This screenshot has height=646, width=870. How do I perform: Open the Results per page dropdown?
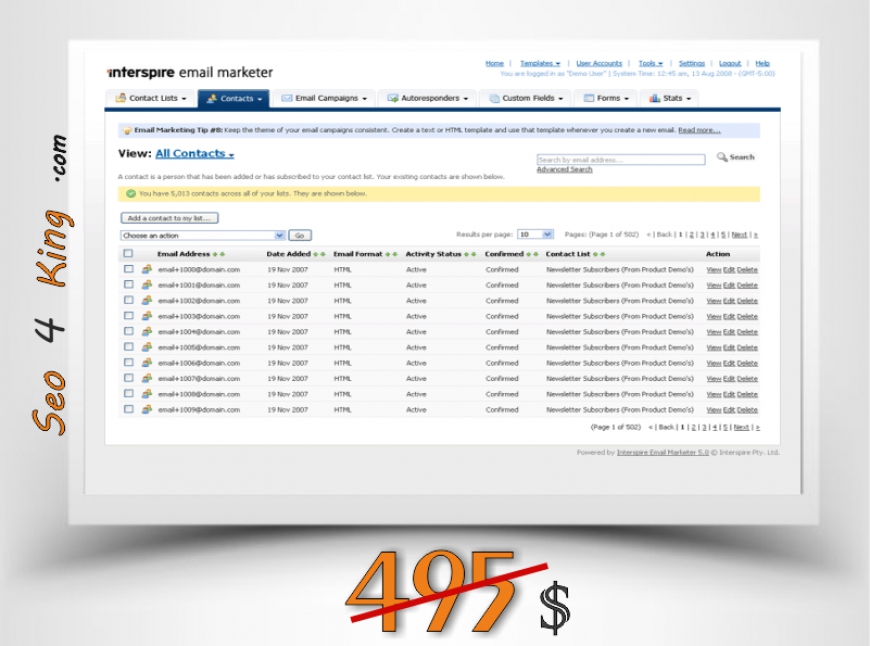535,234
